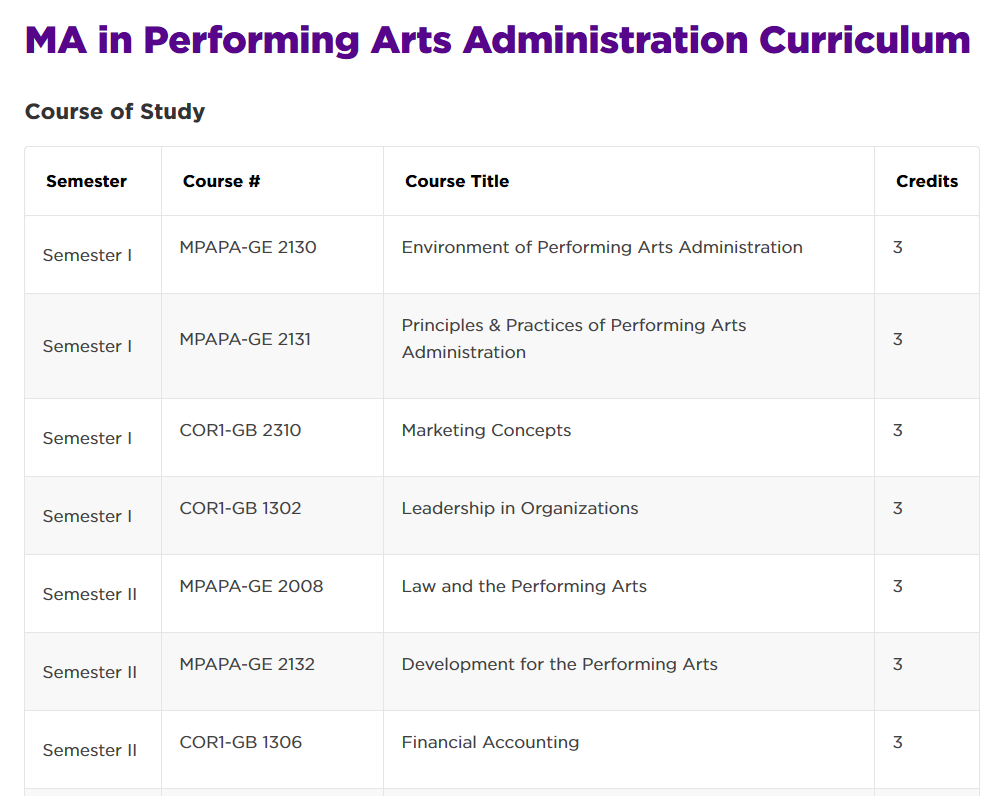This screenshot has width=993, height=796.
Task: Select the Semester column header
Action: coord(86,181)
